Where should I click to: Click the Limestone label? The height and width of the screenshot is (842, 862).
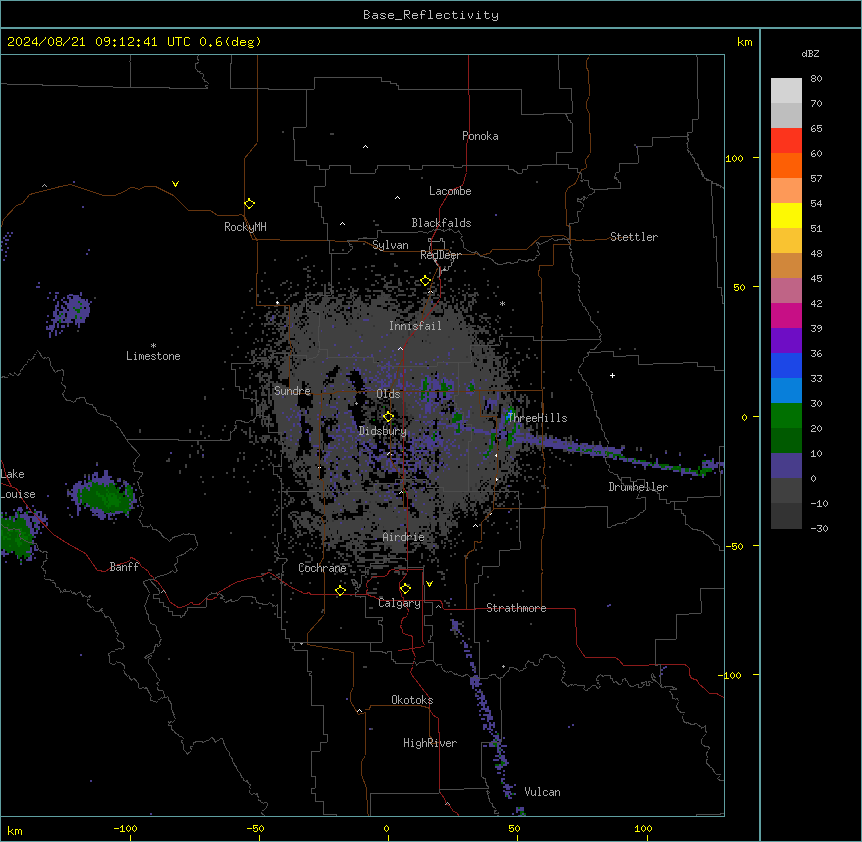click(x=153, y=356)
